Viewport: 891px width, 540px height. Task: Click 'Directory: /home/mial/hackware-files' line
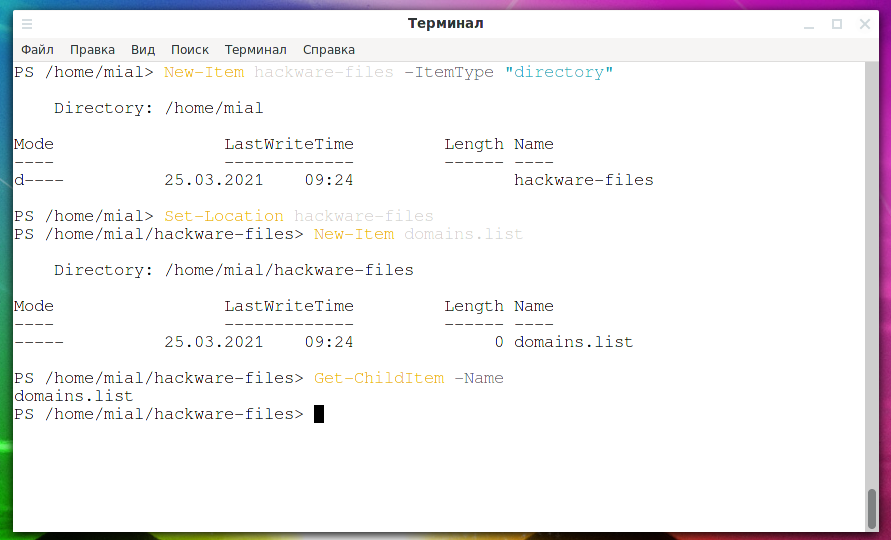pyautogui.click(x=234, y=270)
